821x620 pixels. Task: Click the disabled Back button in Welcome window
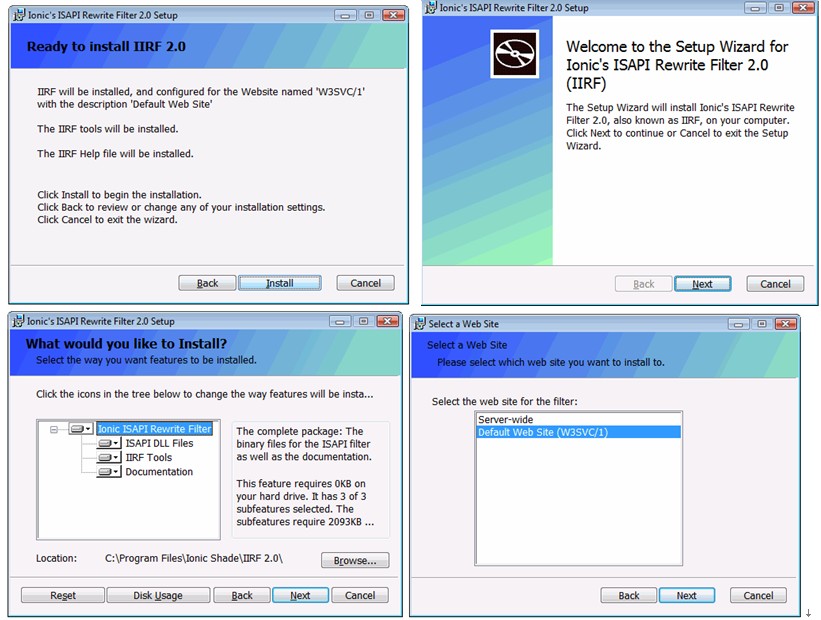[x=644, y=284]
